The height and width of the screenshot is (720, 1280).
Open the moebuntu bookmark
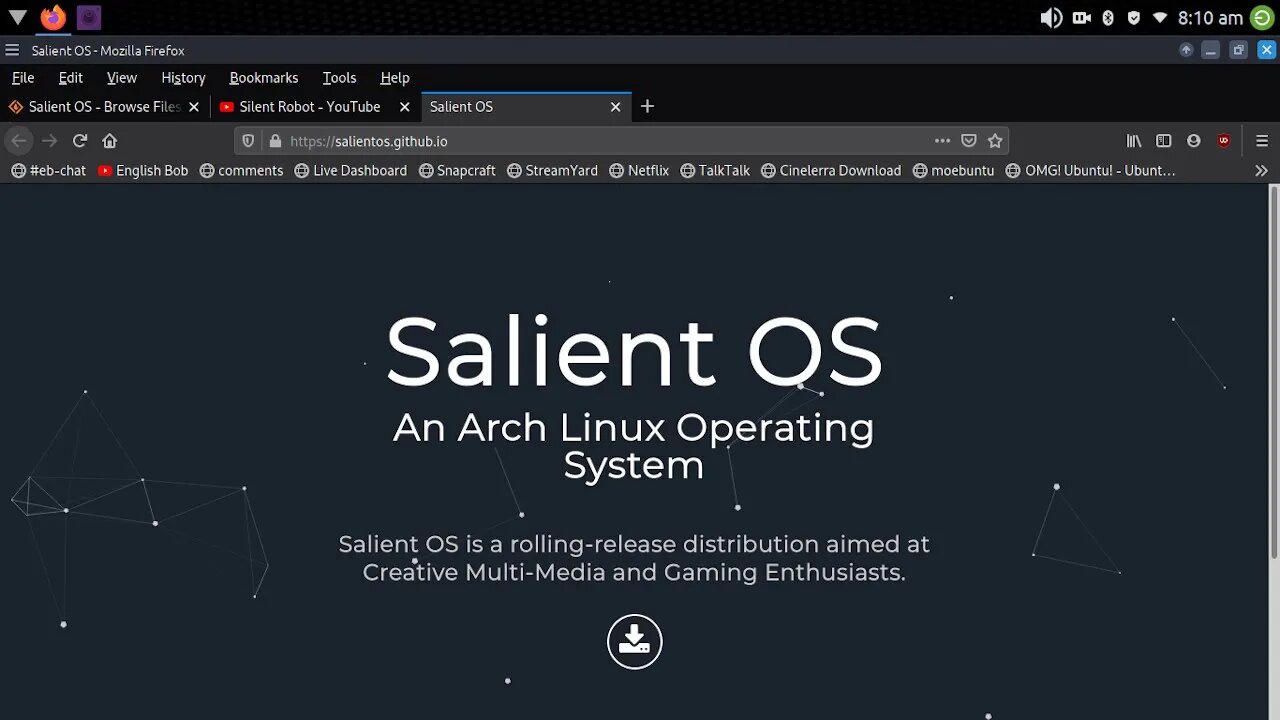coord(953,171)
